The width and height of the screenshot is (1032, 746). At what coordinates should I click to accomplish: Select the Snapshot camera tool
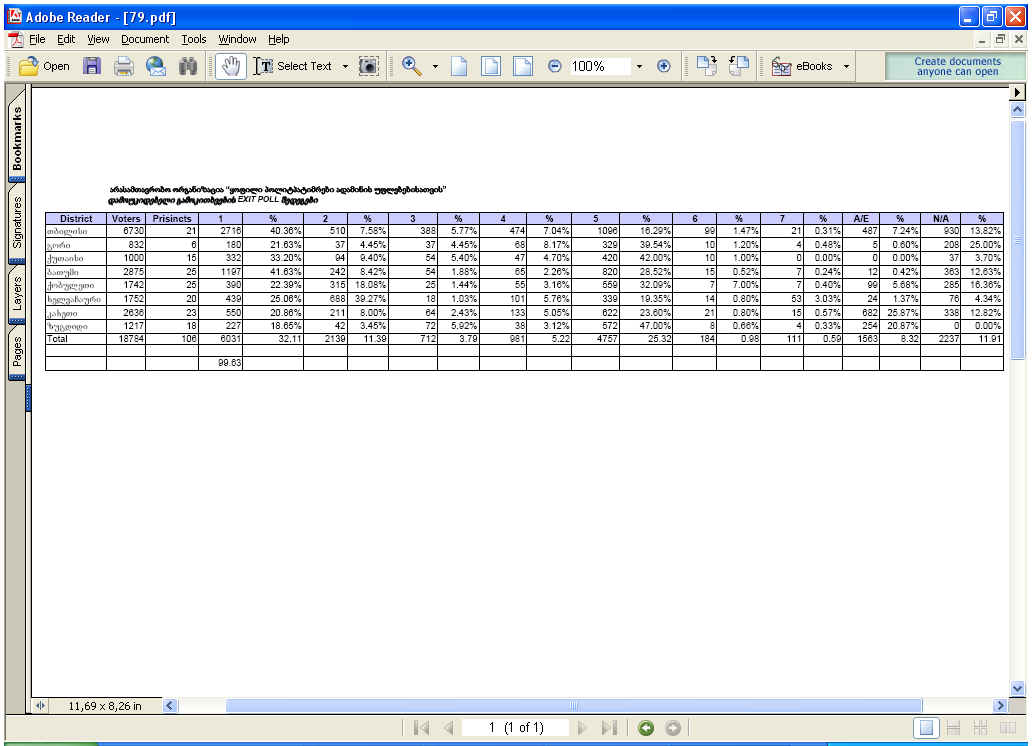tap(369, 66)
